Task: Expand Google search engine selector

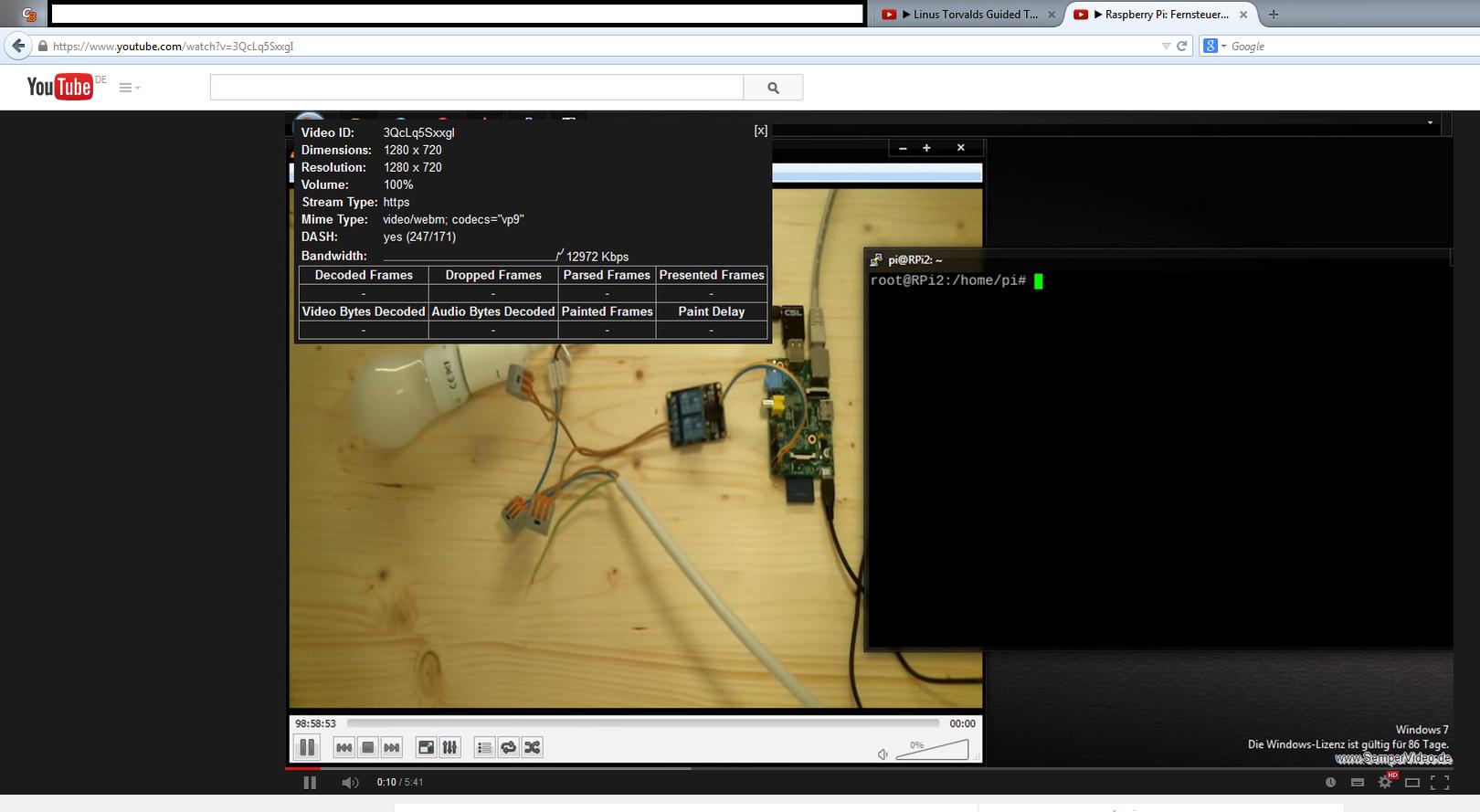Action: pyautogui.click(x=1214, y=46)
